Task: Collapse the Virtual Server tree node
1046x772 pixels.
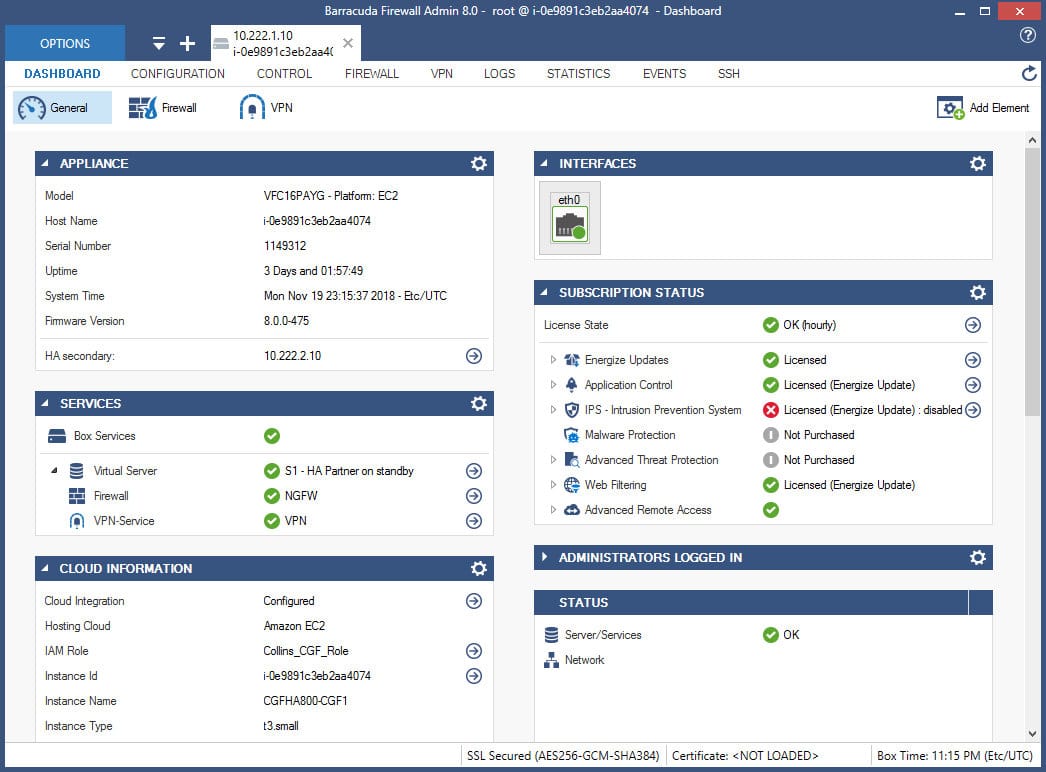Action: (55, 471)
